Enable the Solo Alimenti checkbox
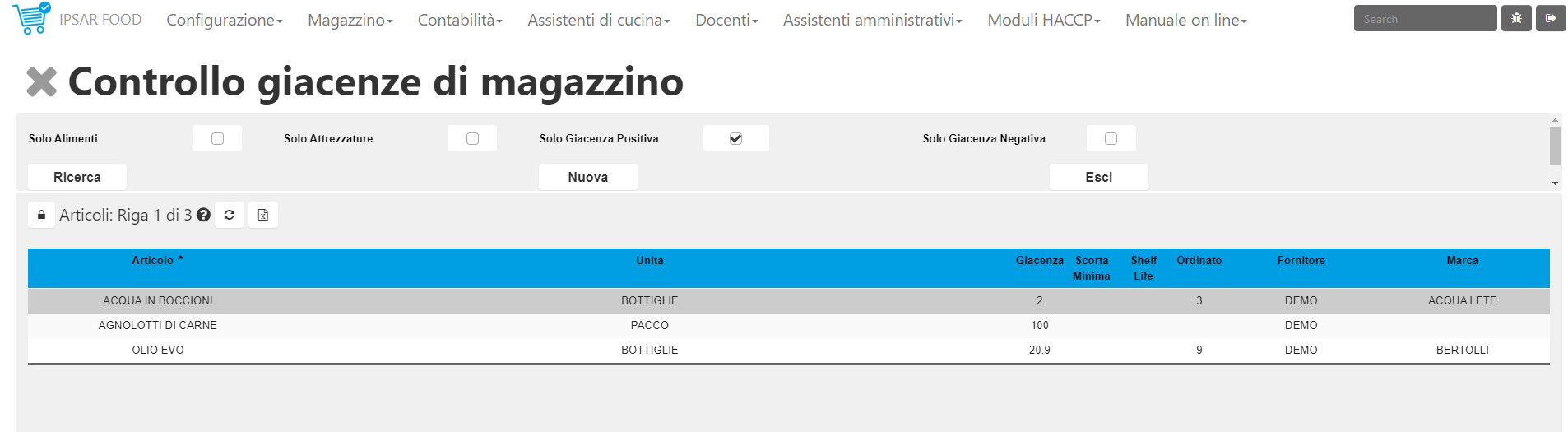The image size is (1568, 432). (217, 138)
